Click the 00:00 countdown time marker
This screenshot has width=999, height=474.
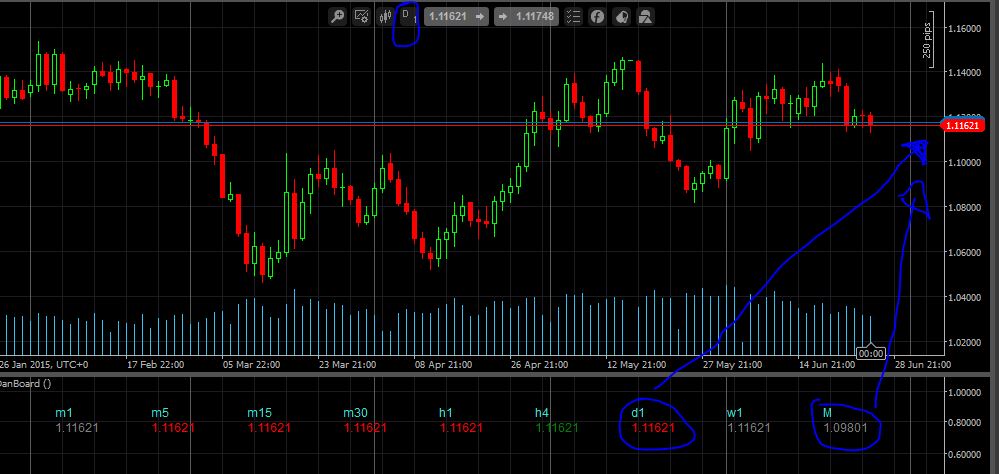click(x=870, y=352)
